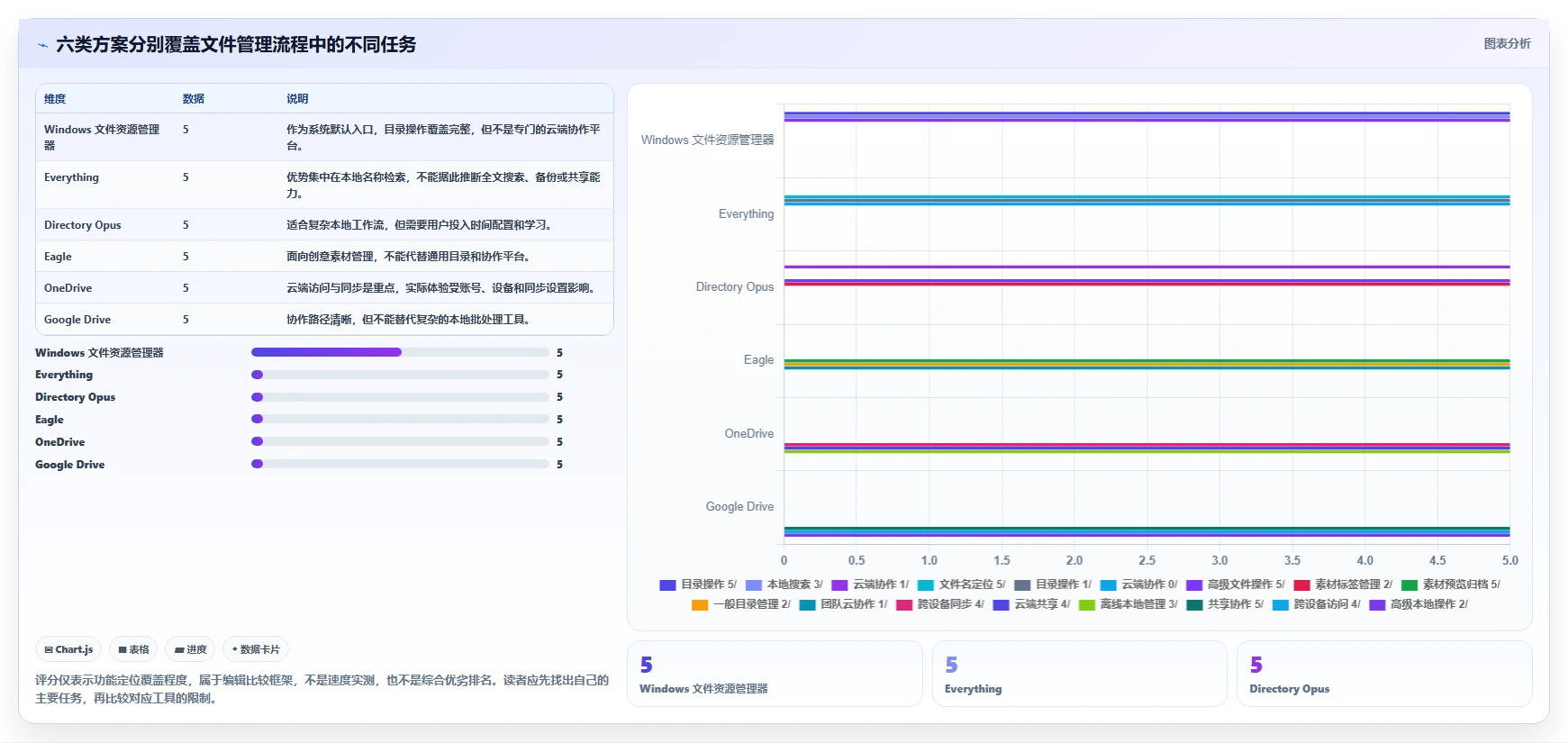The width and height of the screenshot is (1568, 743).
Task: Toggle the 云端协作 1/ legend entry
Action: point(870,584)
